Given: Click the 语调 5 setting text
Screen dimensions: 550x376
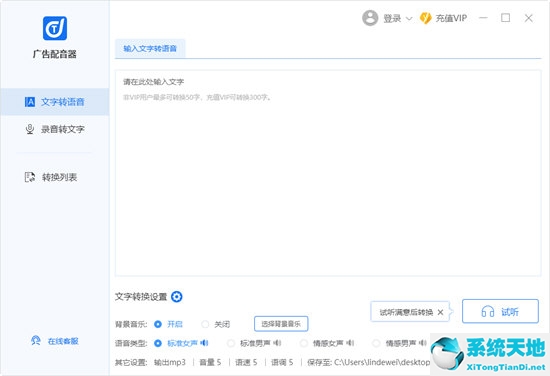Looking at the screenshot, I should [x=282, y=362].
